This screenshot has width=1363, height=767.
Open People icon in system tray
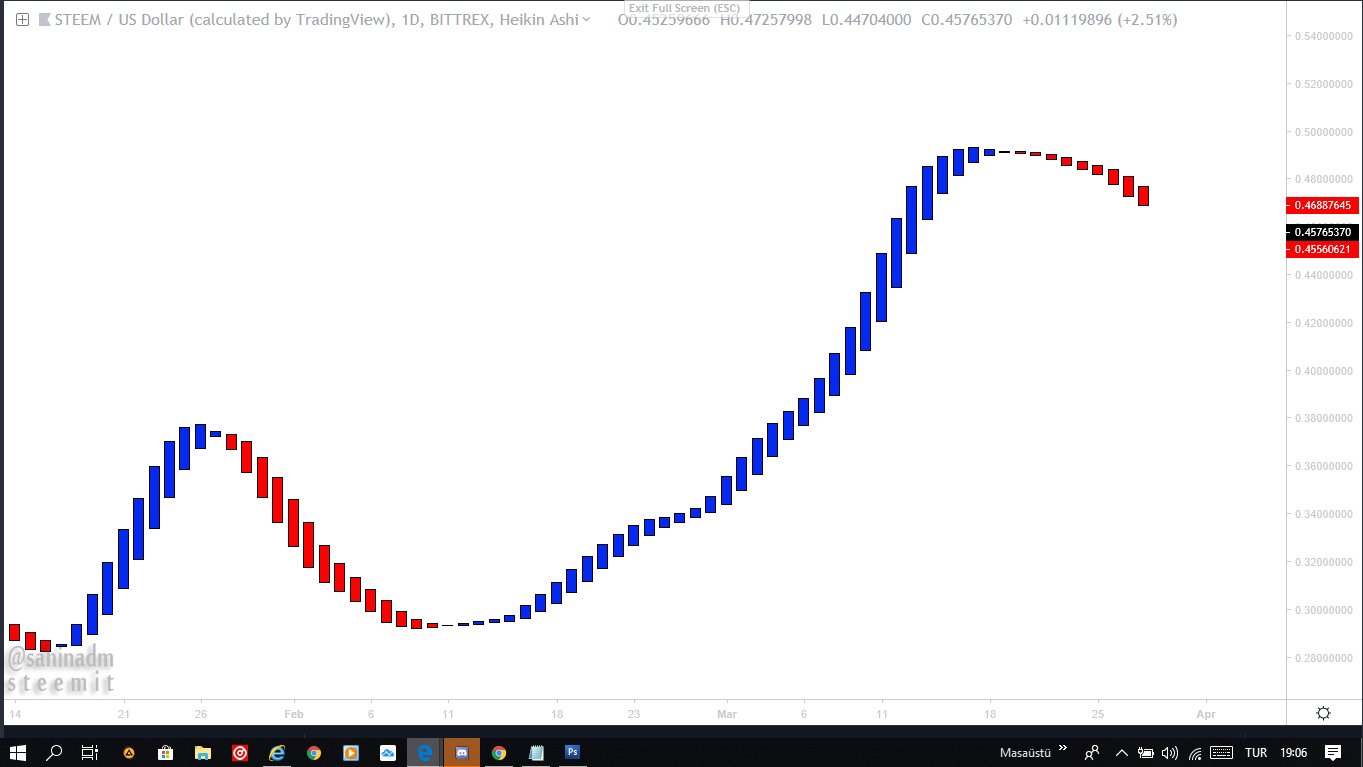[x=1093, y=752]
